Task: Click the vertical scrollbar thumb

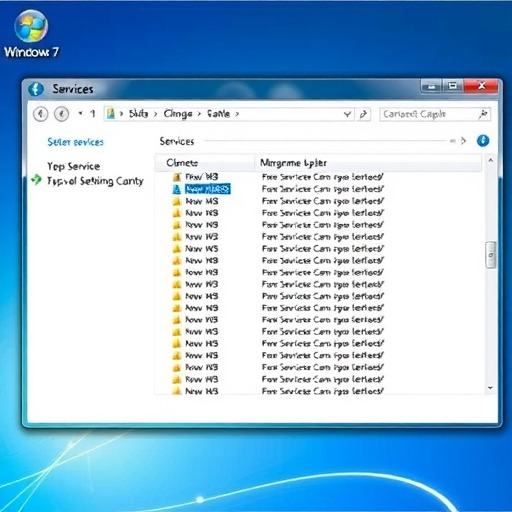Action: (491, 255)
